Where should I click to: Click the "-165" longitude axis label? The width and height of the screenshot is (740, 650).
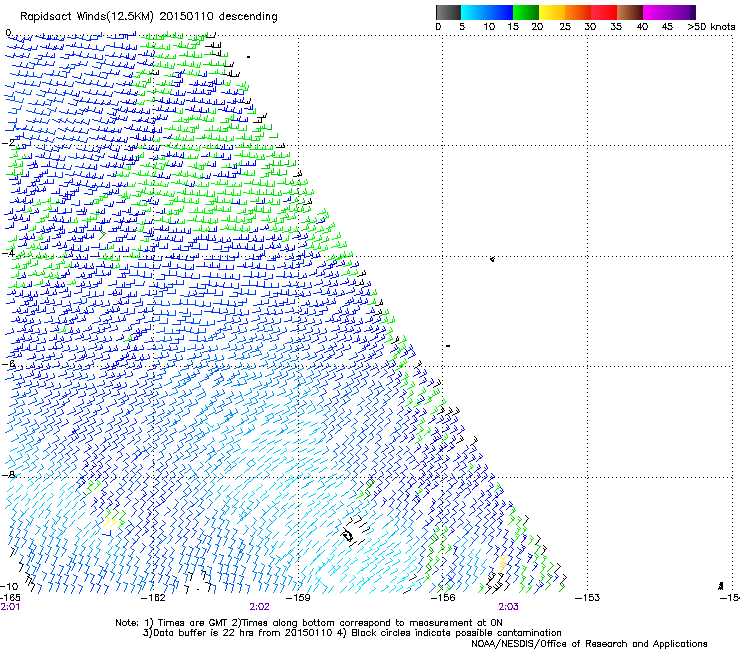10,598
